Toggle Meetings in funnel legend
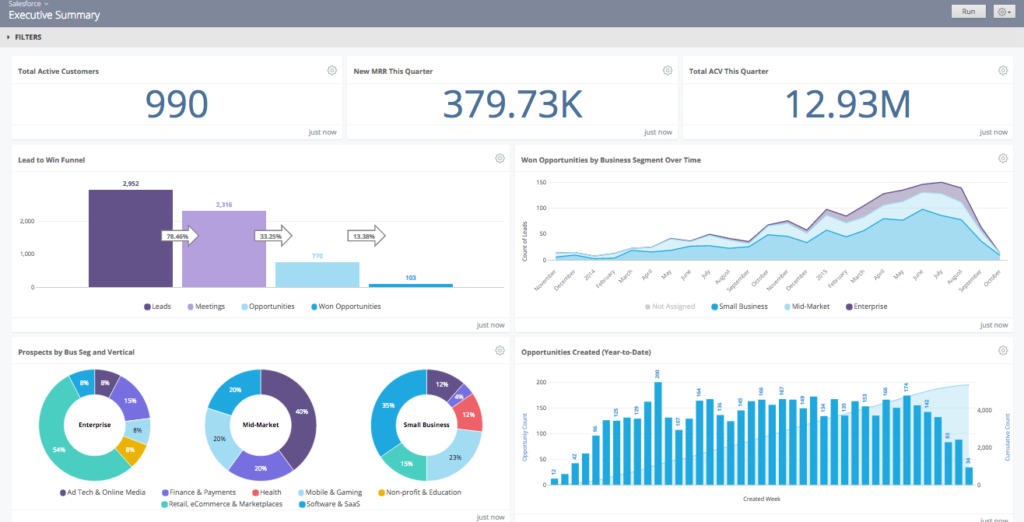Viewport: 1024px width, 522px height. pos(204,306)
